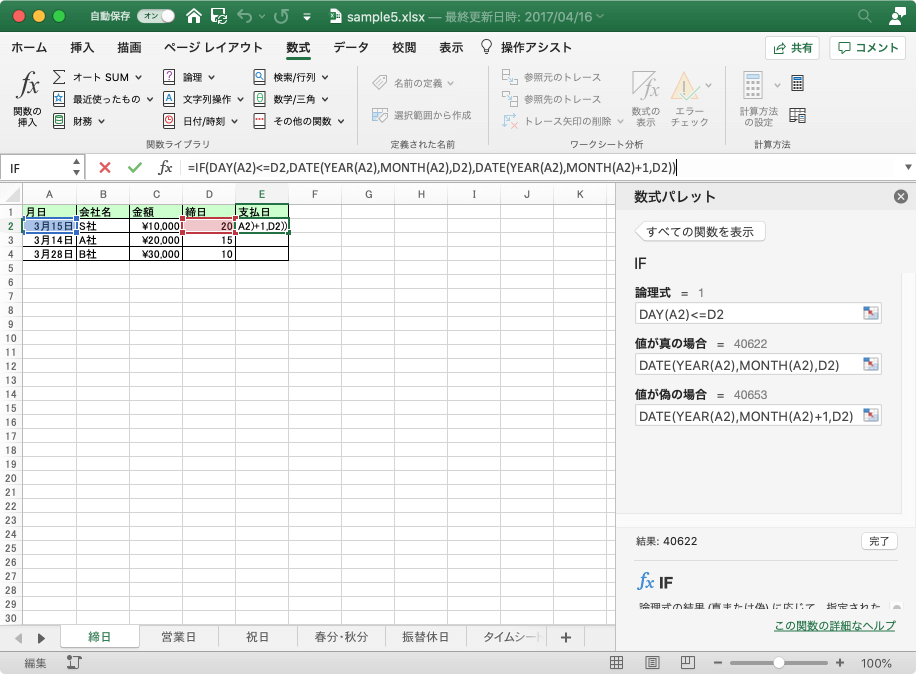Click the Logical functions question-mark icon

tap(169, 77)
